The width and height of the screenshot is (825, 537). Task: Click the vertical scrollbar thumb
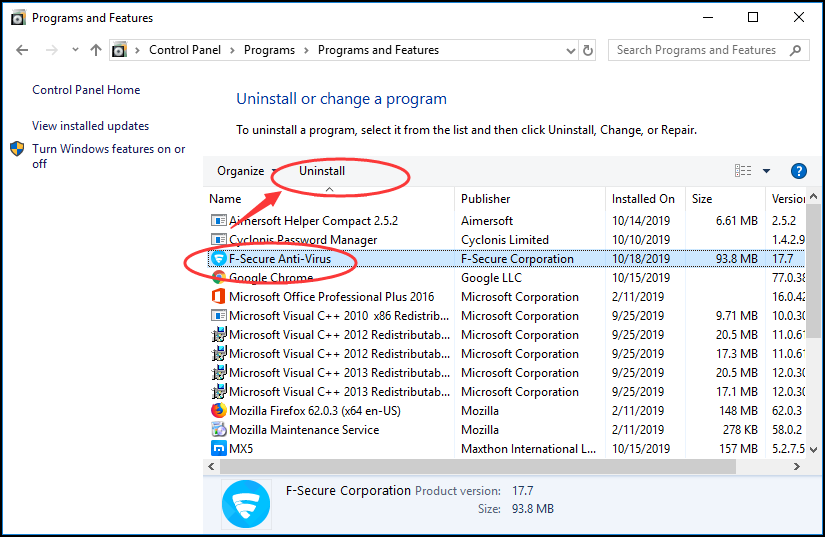click(814, 270)
